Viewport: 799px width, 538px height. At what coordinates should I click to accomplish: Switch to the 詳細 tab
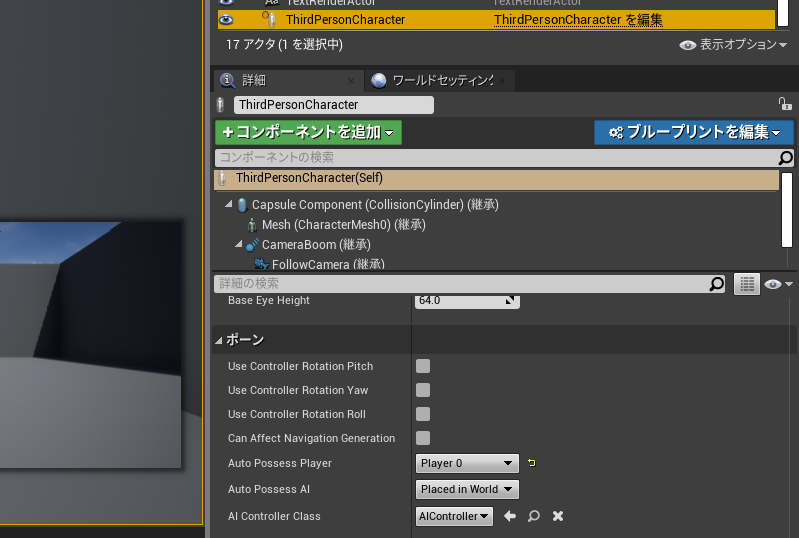point(288,80)
